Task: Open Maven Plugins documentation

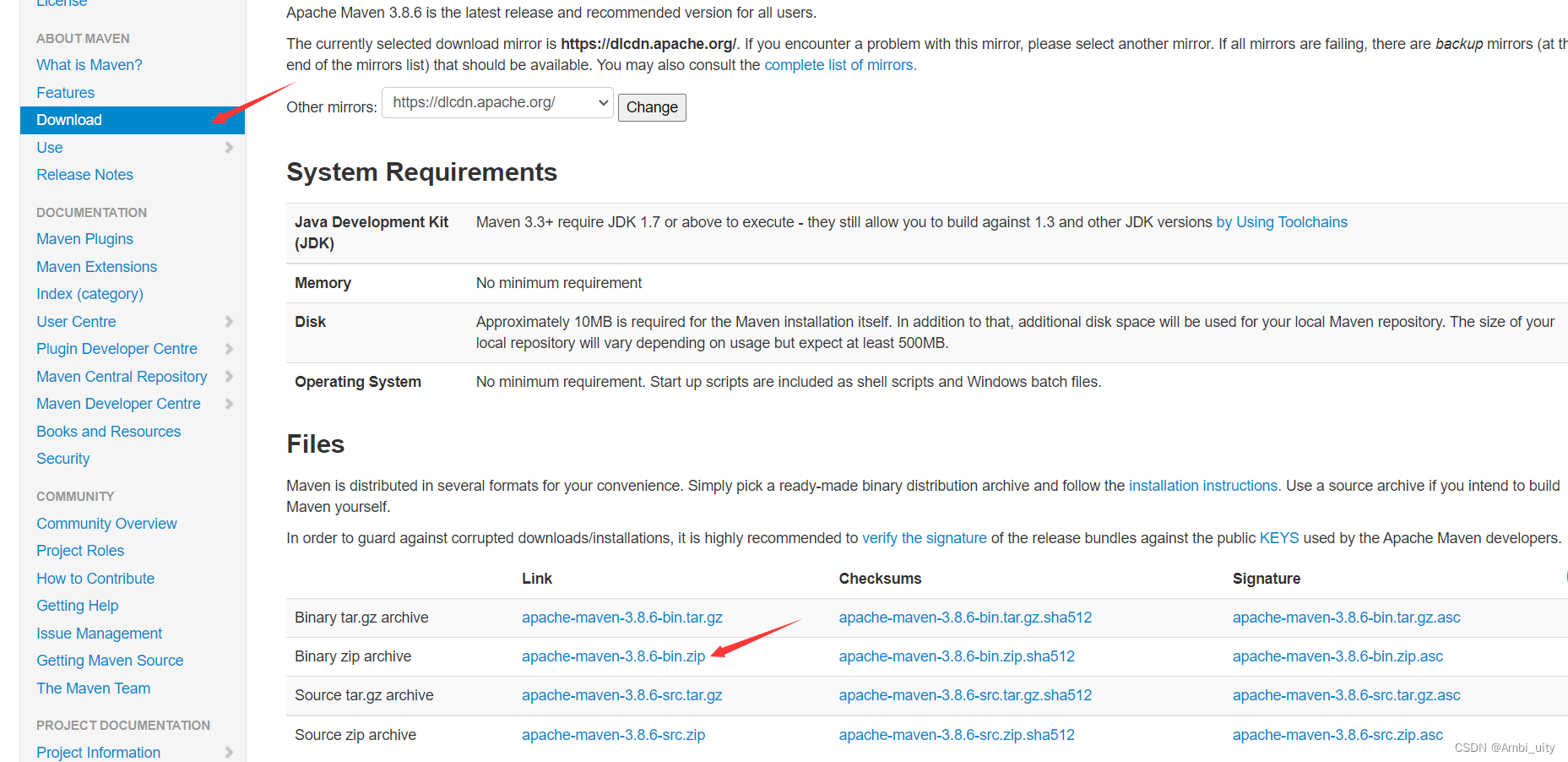Action: click(85, 239)
